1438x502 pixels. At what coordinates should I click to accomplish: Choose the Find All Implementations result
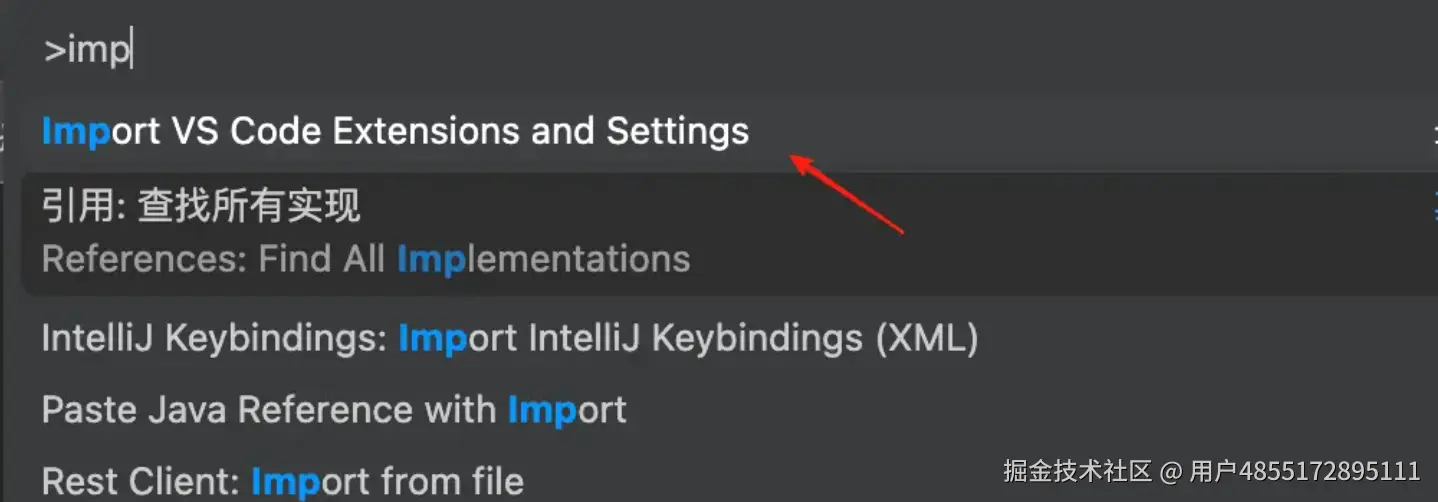point(366,260)
